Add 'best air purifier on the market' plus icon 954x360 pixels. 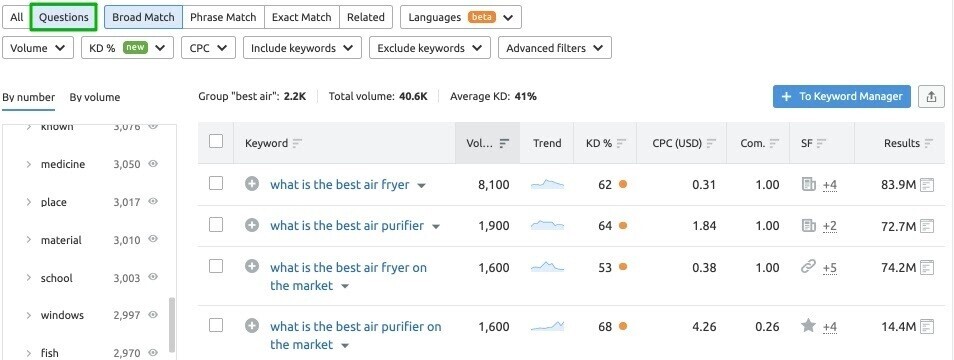(252, 326)
